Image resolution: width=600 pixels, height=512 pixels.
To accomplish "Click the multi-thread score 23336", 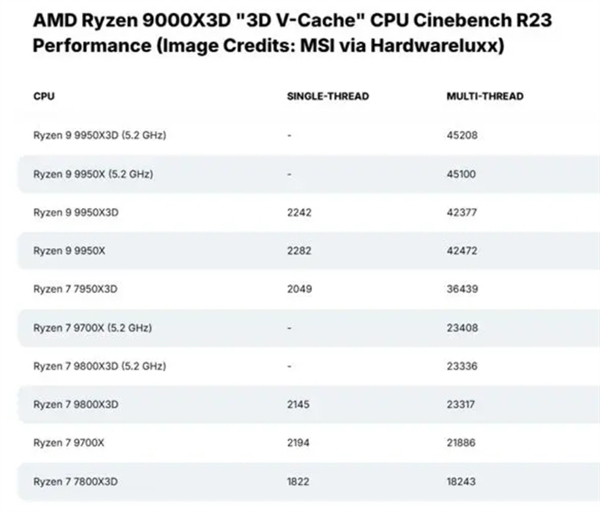I will [x=462, y=366].
